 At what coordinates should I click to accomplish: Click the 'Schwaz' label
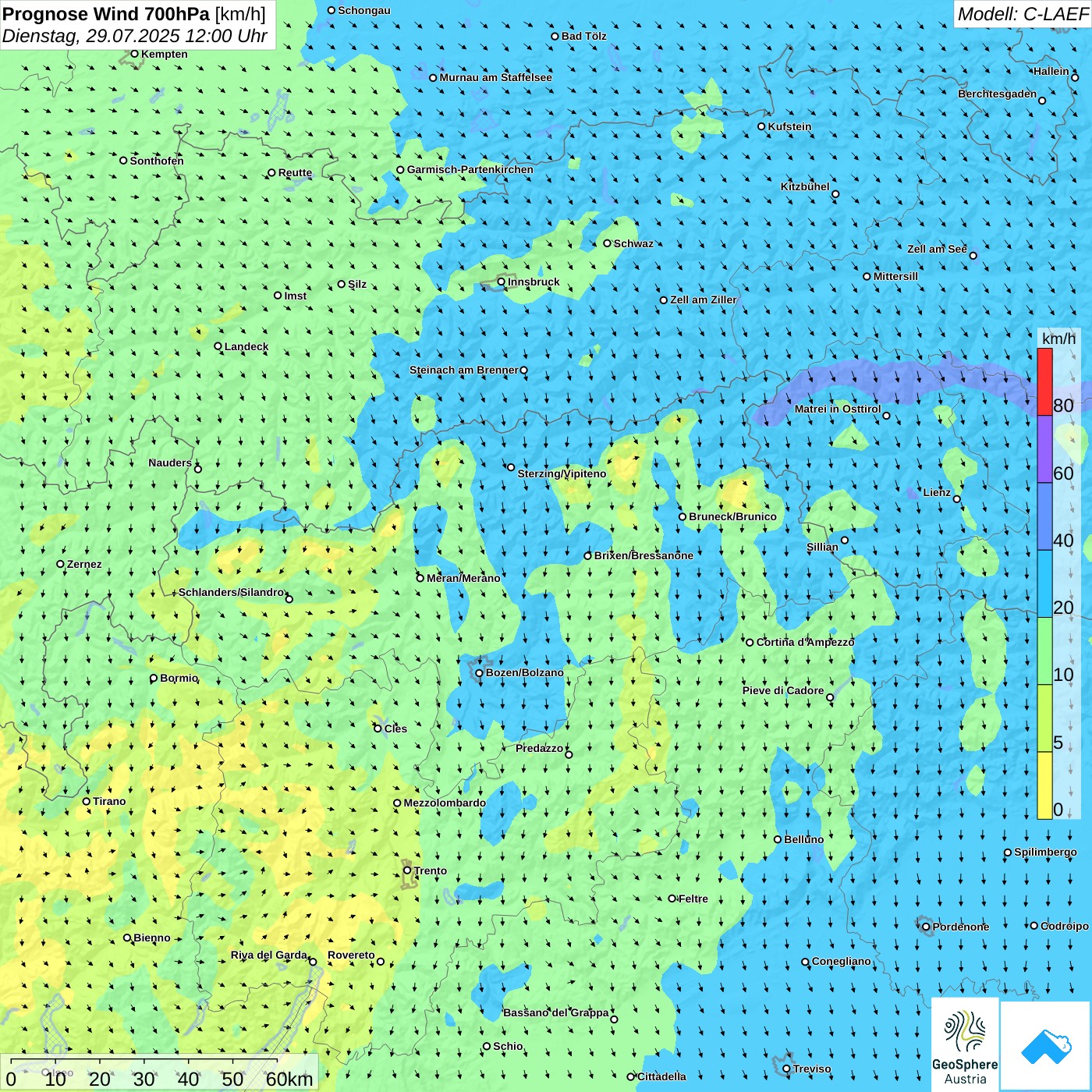pos(633,243)
